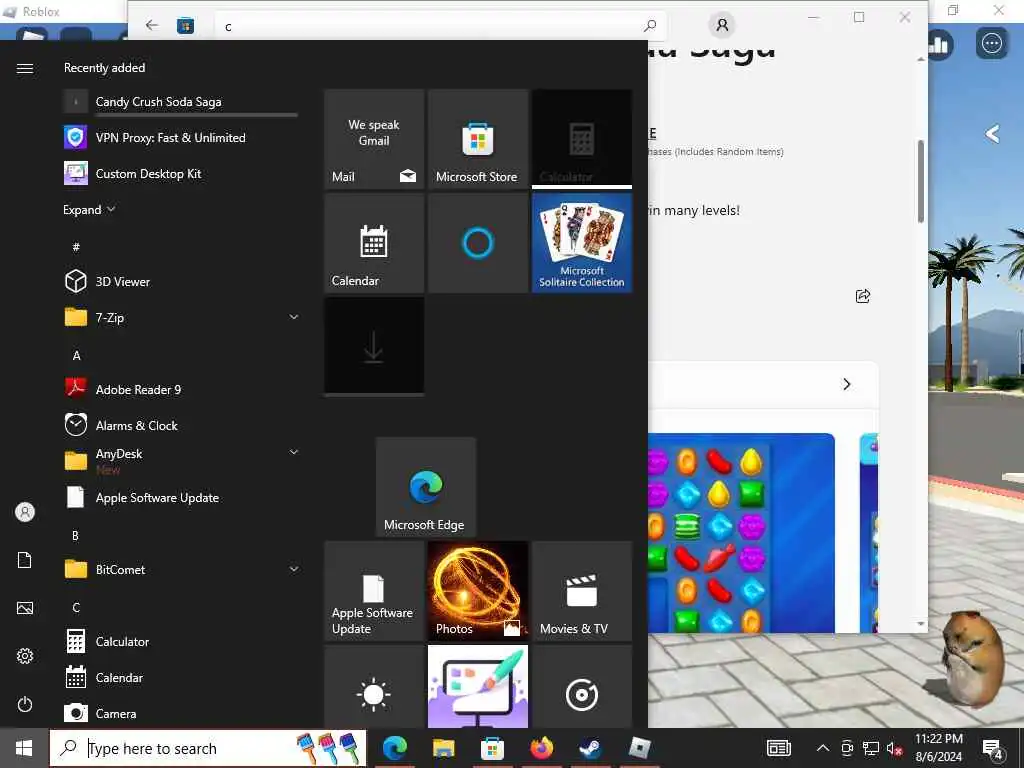Open the Start menu hamburger navigation

pyautogui.click(x=25, y=68)
